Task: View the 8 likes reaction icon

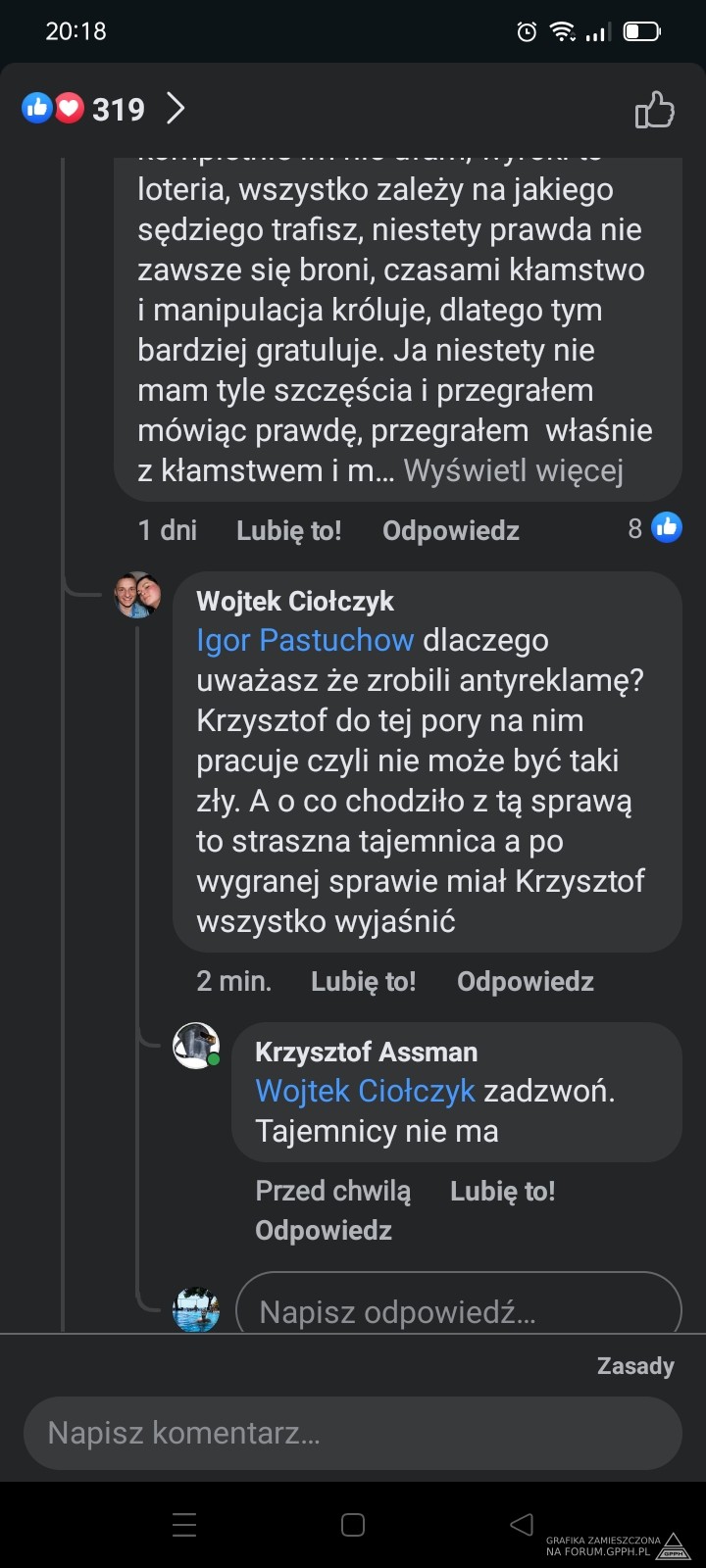Action: pyautogui.click(x=667, y=528)
